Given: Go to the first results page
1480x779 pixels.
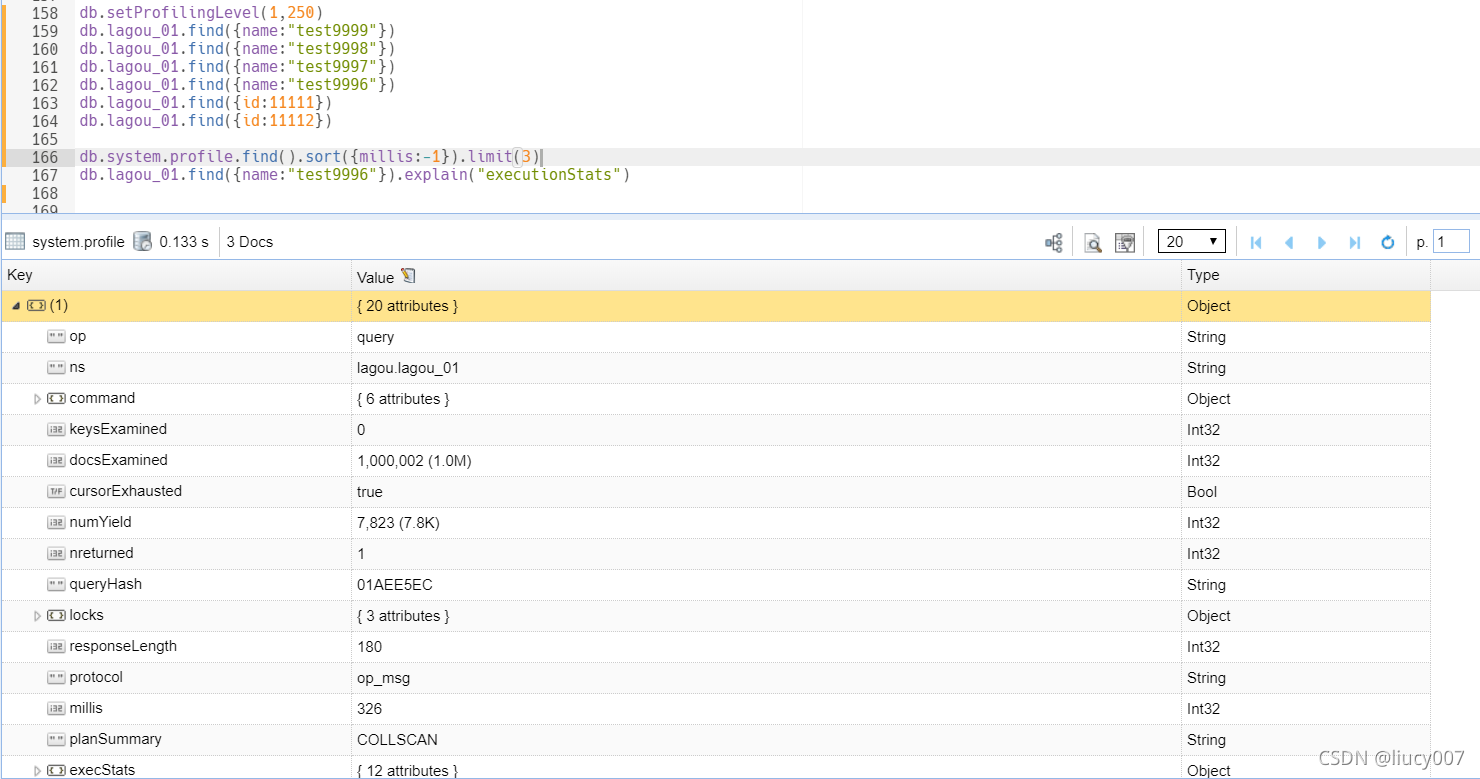Looking at the screenshot, I should [x=1257, y=242].
